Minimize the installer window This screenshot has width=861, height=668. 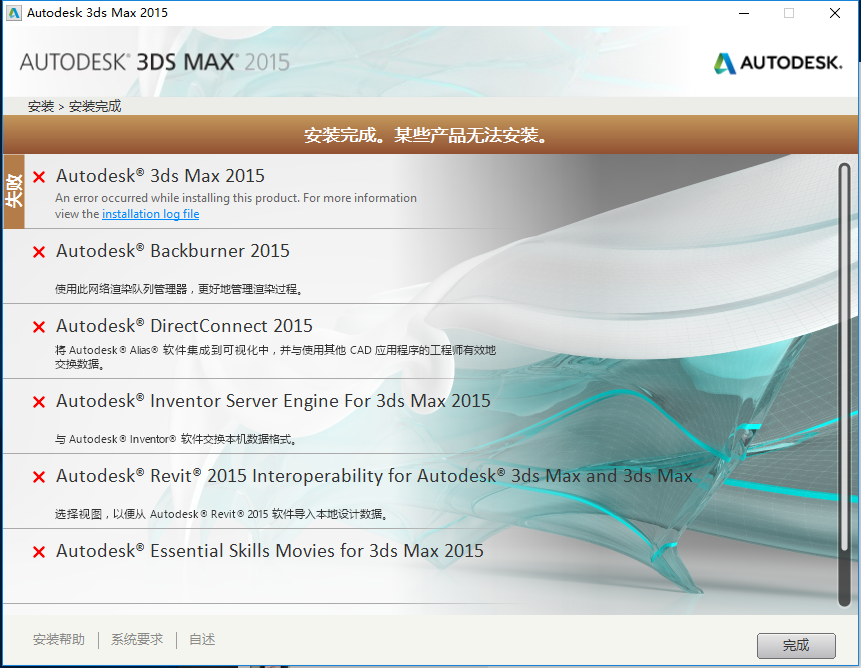tap(744, 13)
